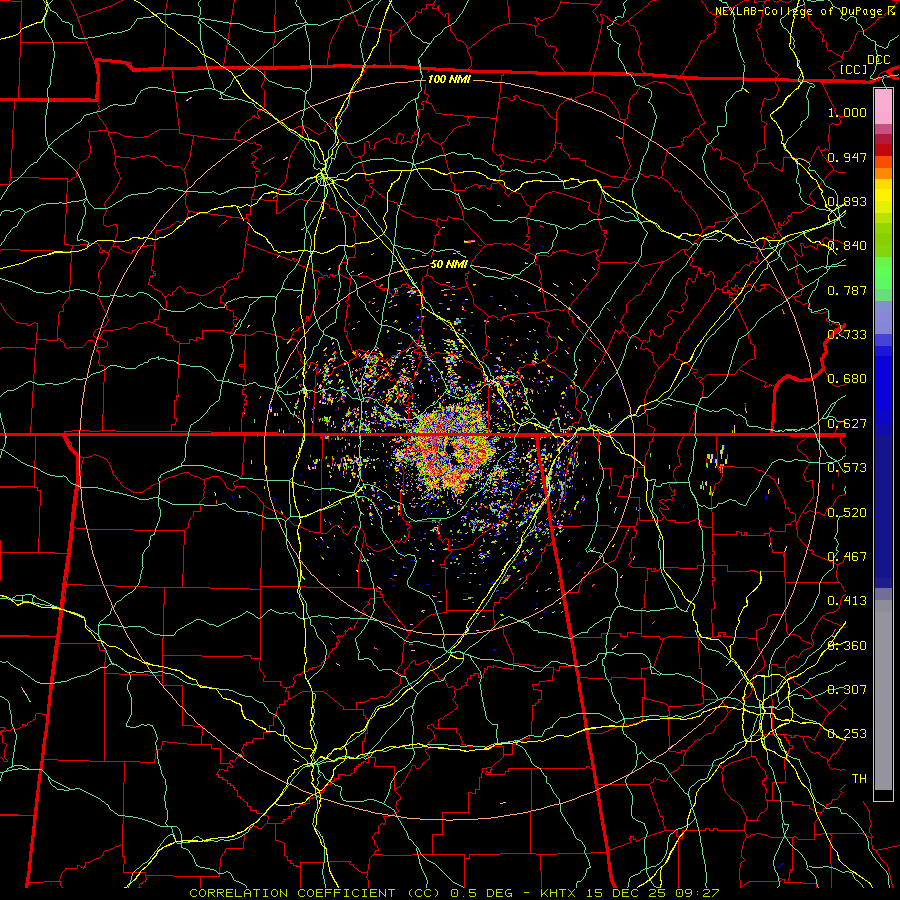The width and height of the screenshot is (900, 900).
Task: Click the 0.840 value on the color scale
Action: 847,246
